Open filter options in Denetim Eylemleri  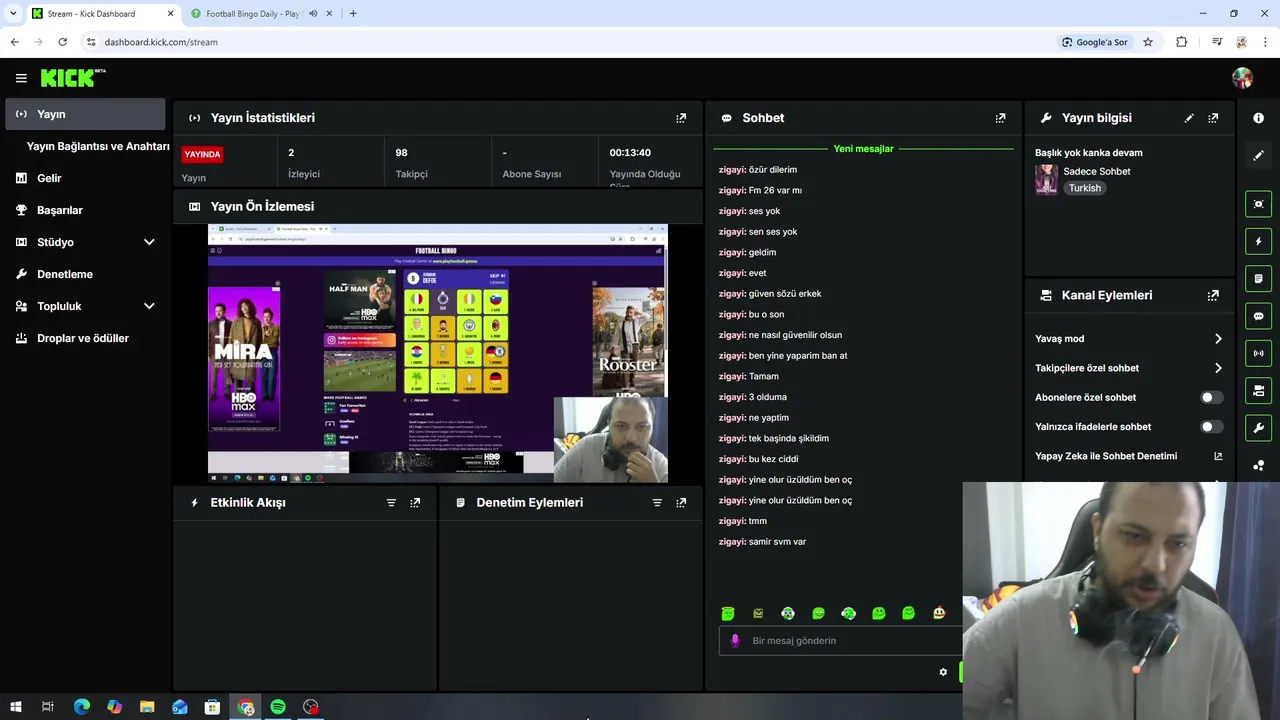click(657, 503)
